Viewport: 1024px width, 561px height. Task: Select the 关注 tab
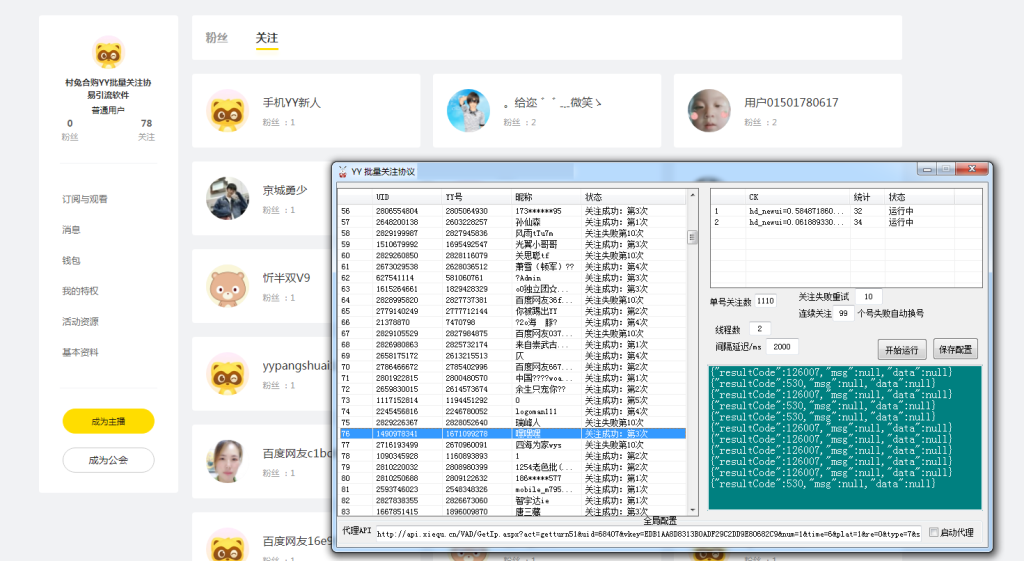pos(266,38)
